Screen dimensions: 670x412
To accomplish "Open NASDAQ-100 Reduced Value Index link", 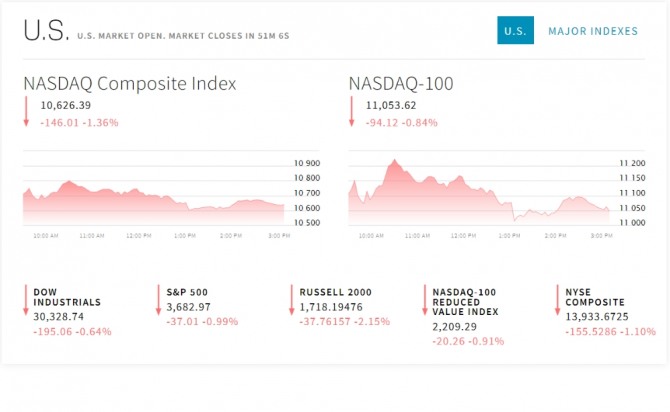I will 467,301.
